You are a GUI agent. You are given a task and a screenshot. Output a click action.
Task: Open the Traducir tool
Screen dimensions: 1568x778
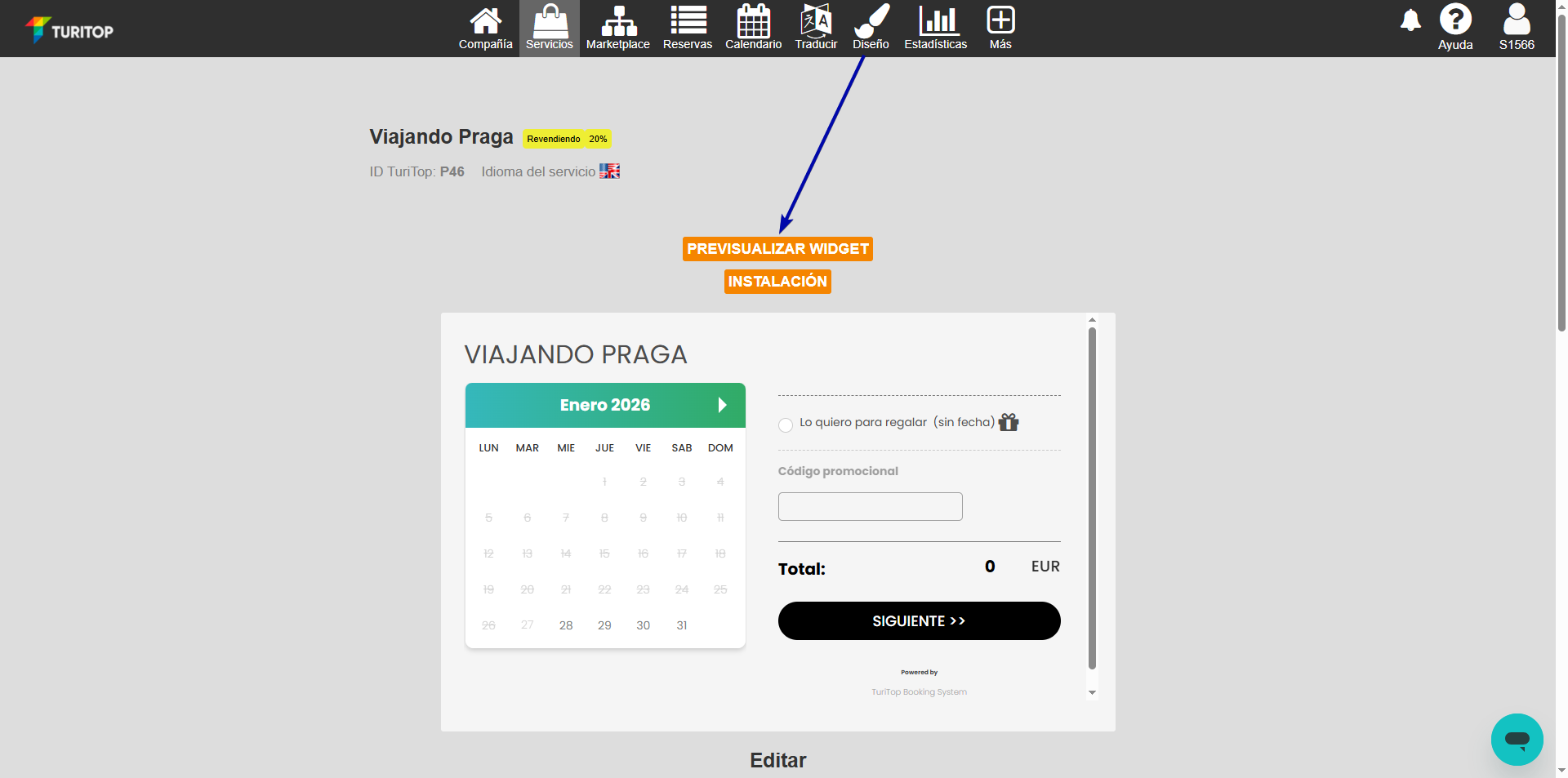pos(816,29)
